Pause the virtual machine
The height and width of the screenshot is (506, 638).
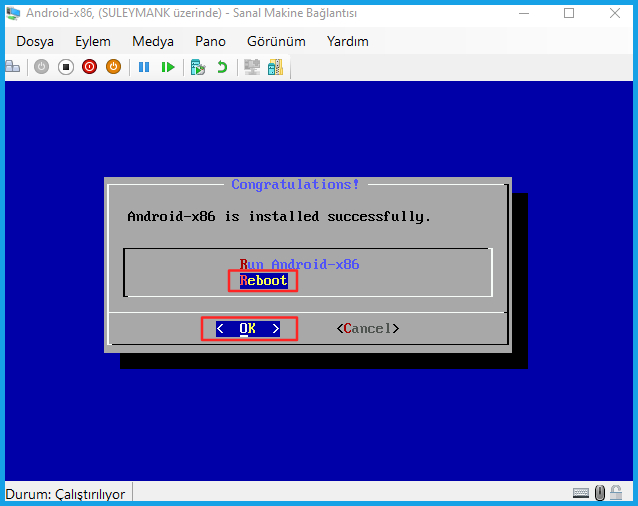pyautogui.click(x=144, y=67)
